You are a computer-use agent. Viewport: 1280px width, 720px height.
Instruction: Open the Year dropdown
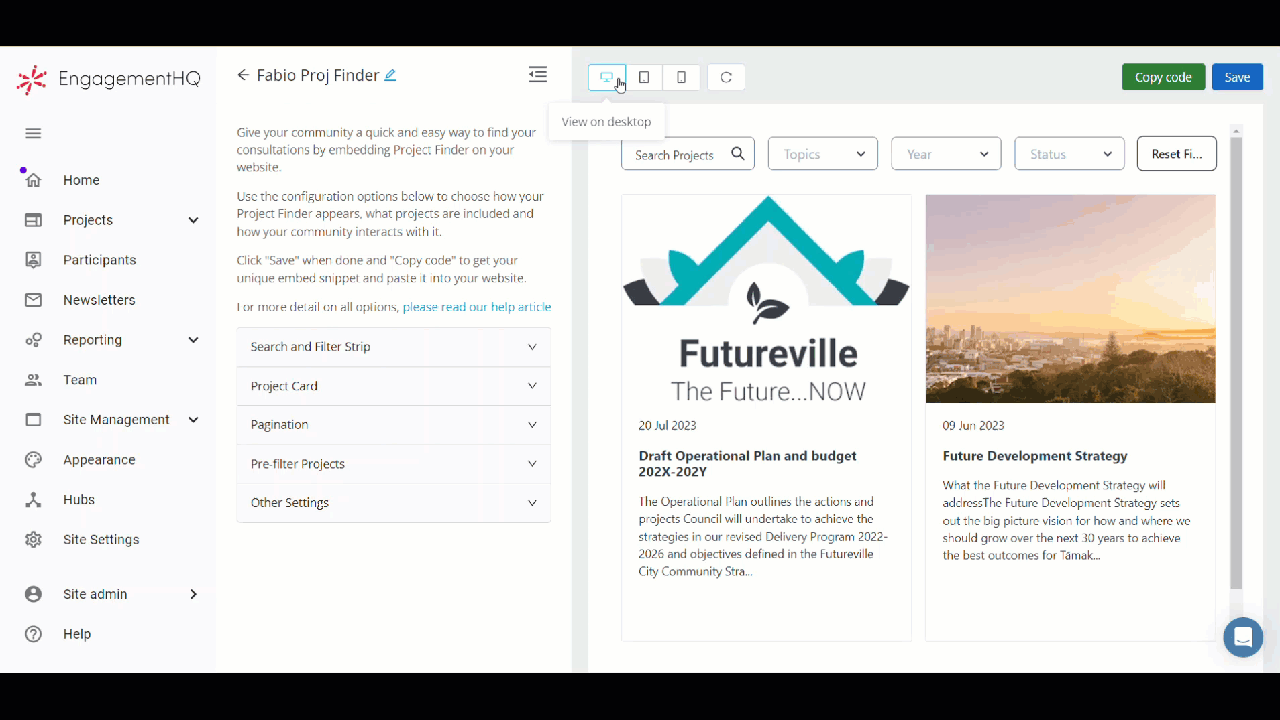946,154
